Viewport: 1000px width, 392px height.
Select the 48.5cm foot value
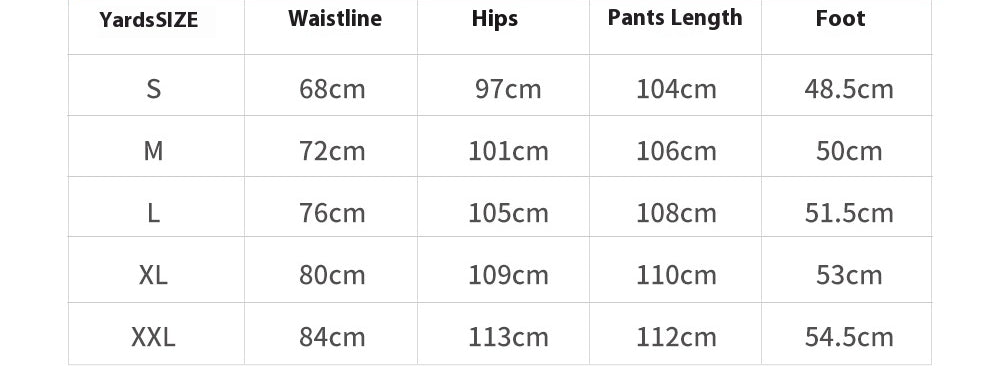pos(849,89)
